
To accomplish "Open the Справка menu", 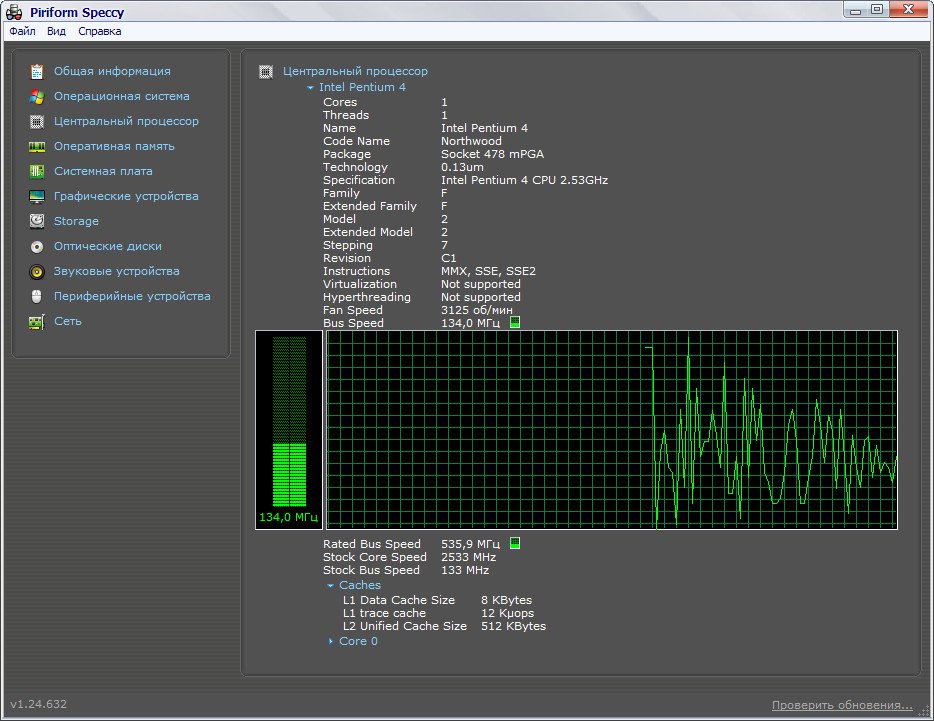I will coord(99,31).
